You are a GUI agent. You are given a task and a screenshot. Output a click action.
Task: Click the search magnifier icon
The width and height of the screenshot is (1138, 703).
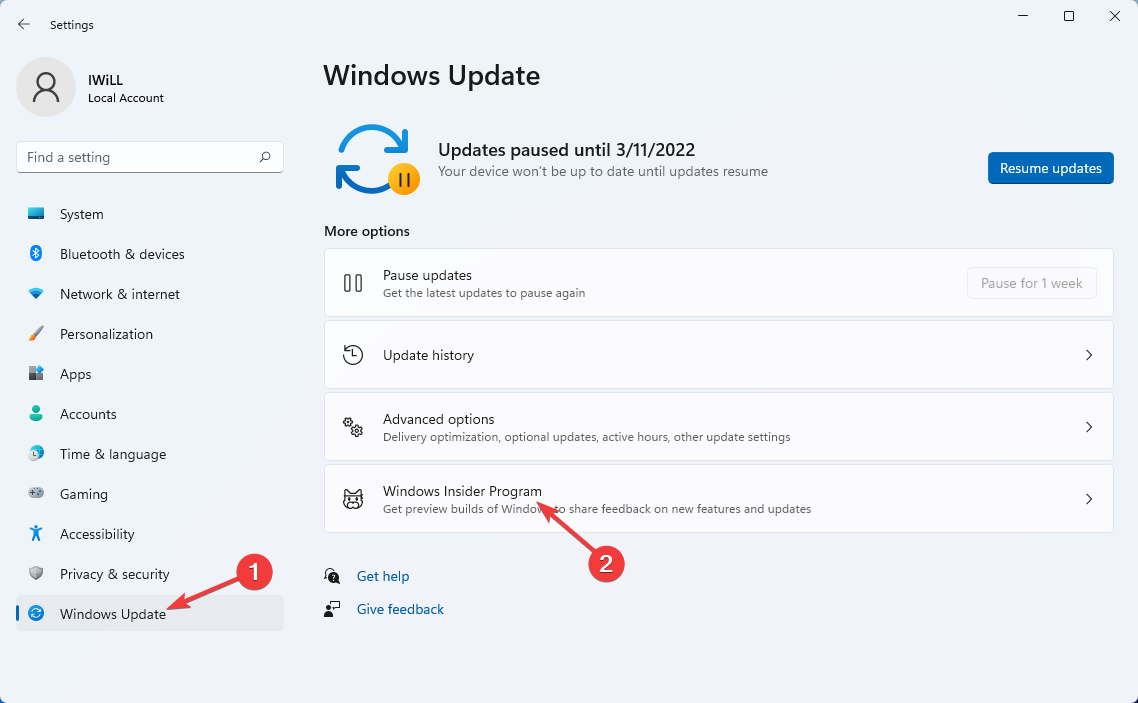coord(265,157)
